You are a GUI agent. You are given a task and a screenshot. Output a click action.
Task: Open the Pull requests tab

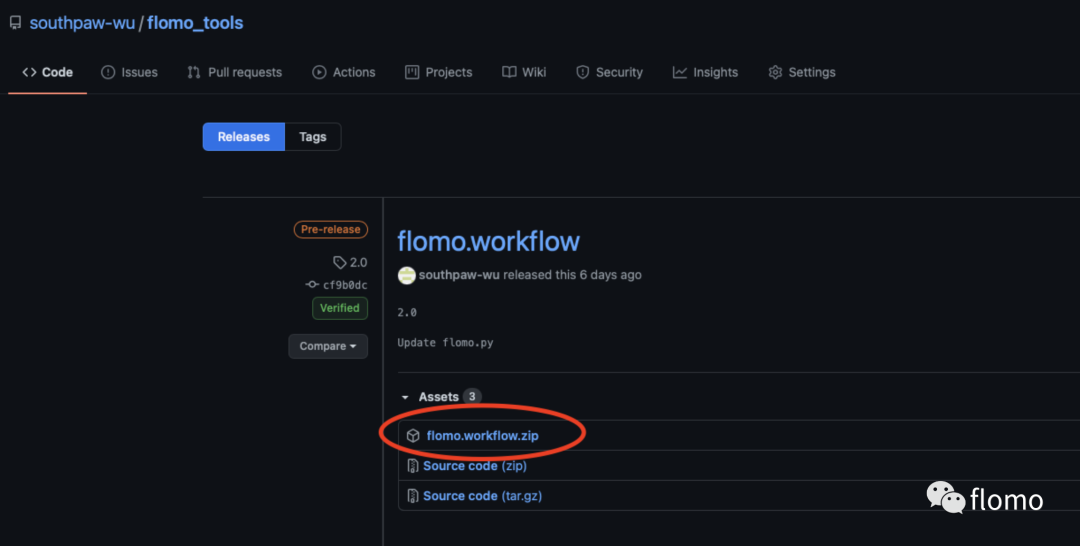(235, 72)
